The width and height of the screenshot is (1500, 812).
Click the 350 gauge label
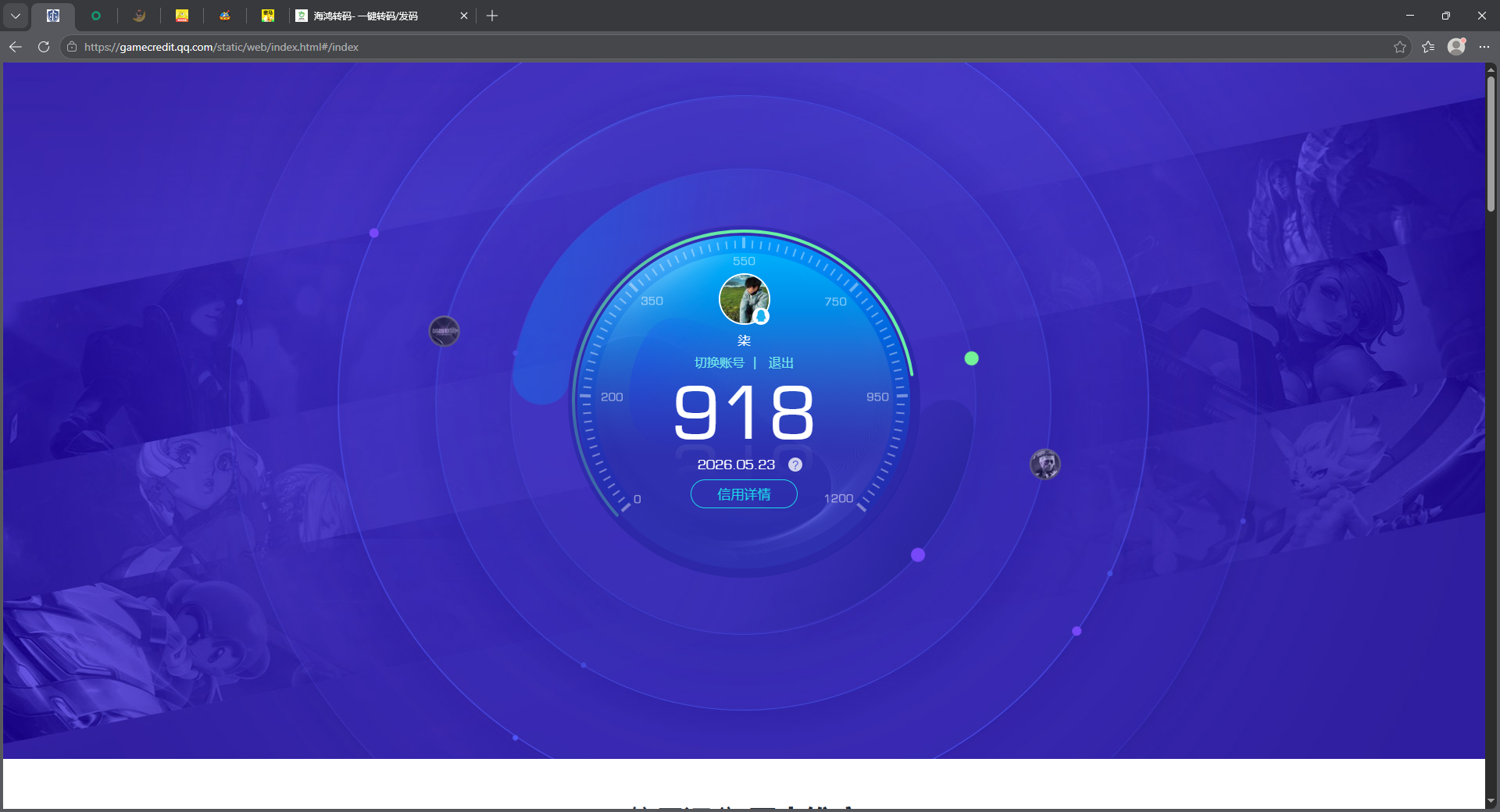click(652, 301)
